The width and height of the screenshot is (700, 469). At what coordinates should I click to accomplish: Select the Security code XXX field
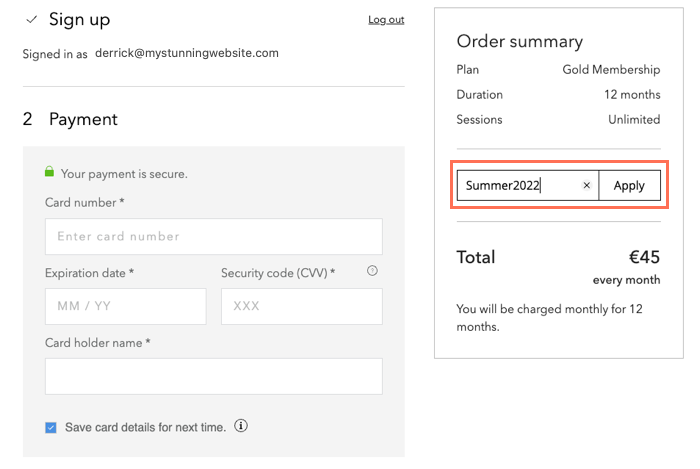click(301, 306)
